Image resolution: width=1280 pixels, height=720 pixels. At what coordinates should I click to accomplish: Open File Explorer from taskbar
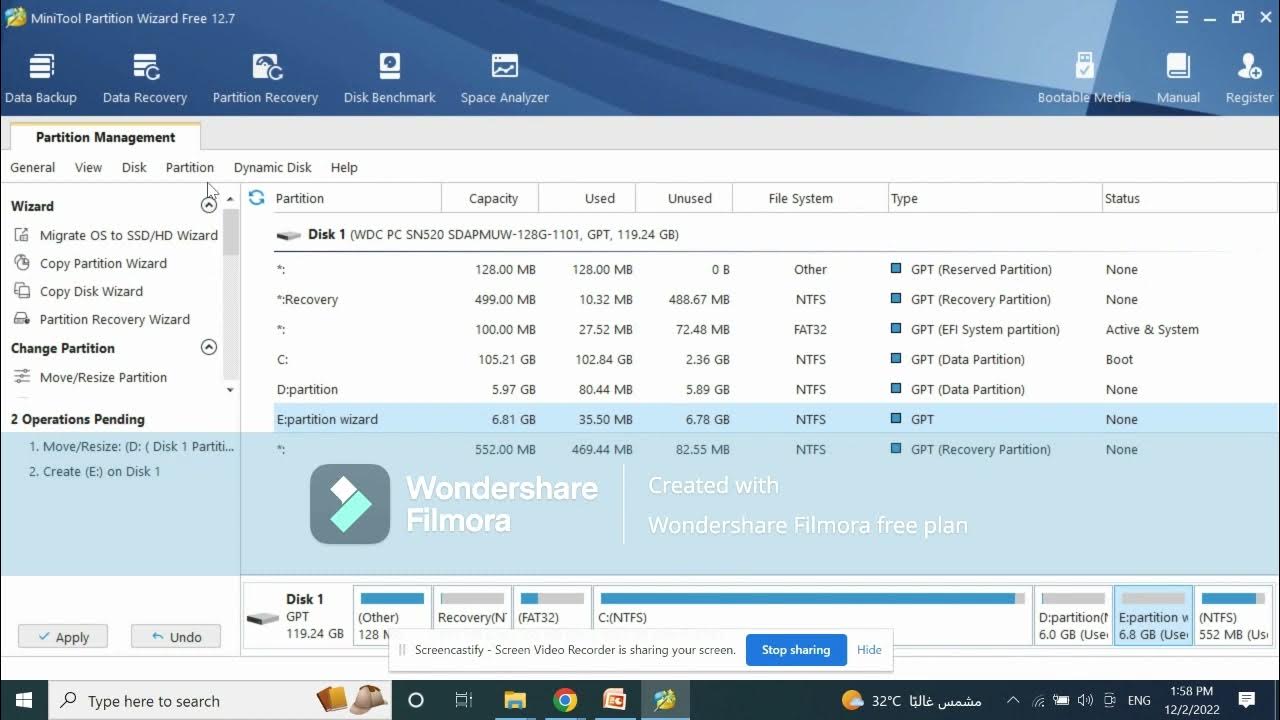point(515,700)
